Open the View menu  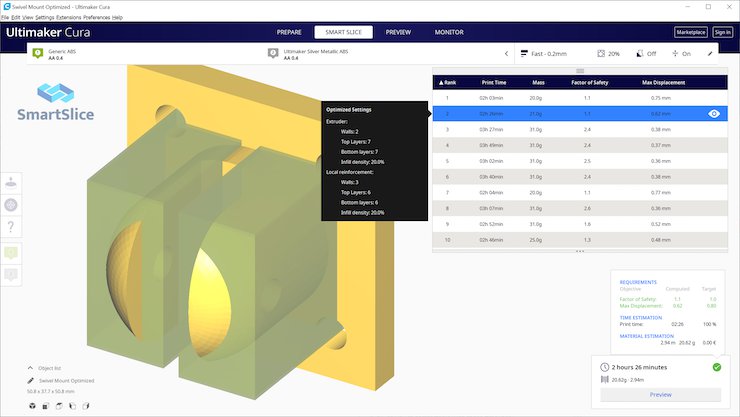28,17
